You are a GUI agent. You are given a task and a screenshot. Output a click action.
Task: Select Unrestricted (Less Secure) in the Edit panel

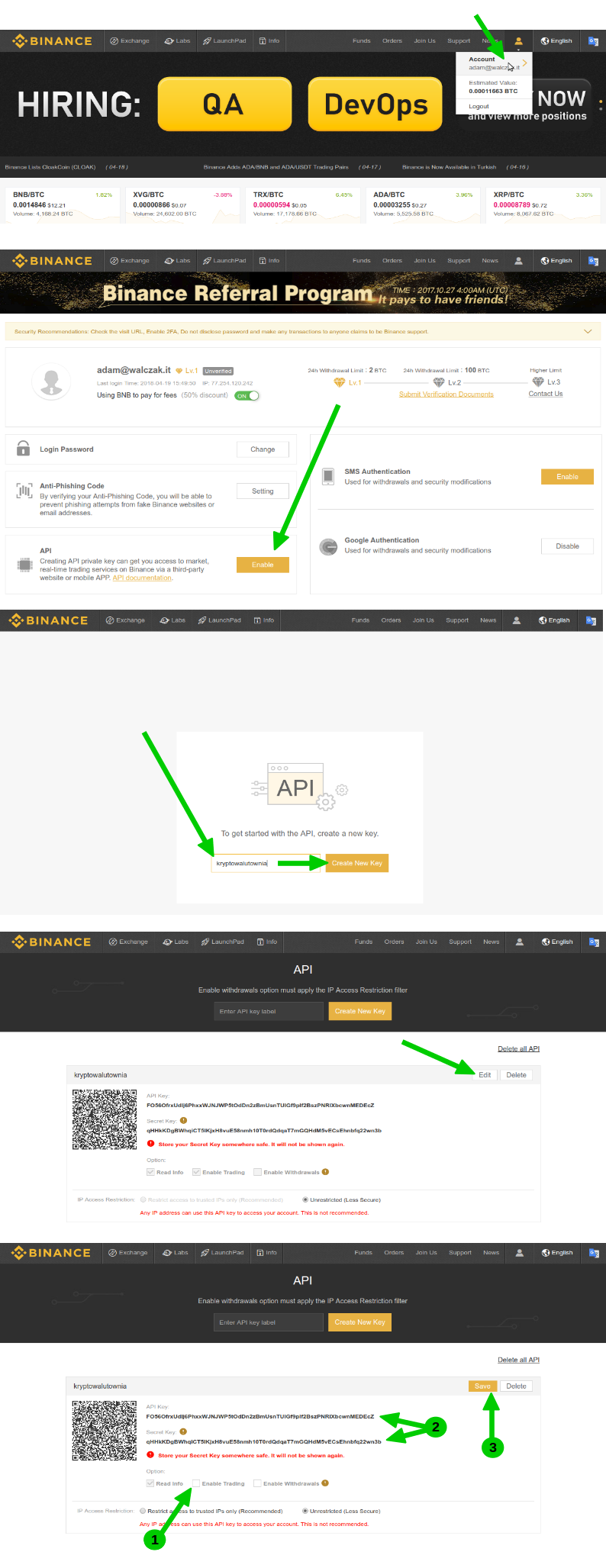point(305,1199)
